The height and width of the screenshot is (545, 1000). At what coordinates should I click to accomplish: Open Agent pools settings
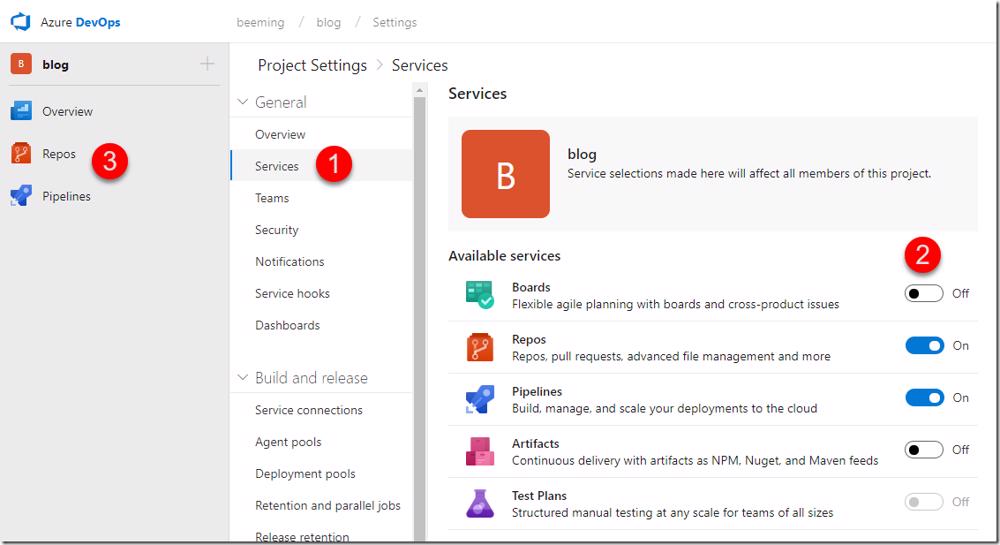click(x=288, y=442)
